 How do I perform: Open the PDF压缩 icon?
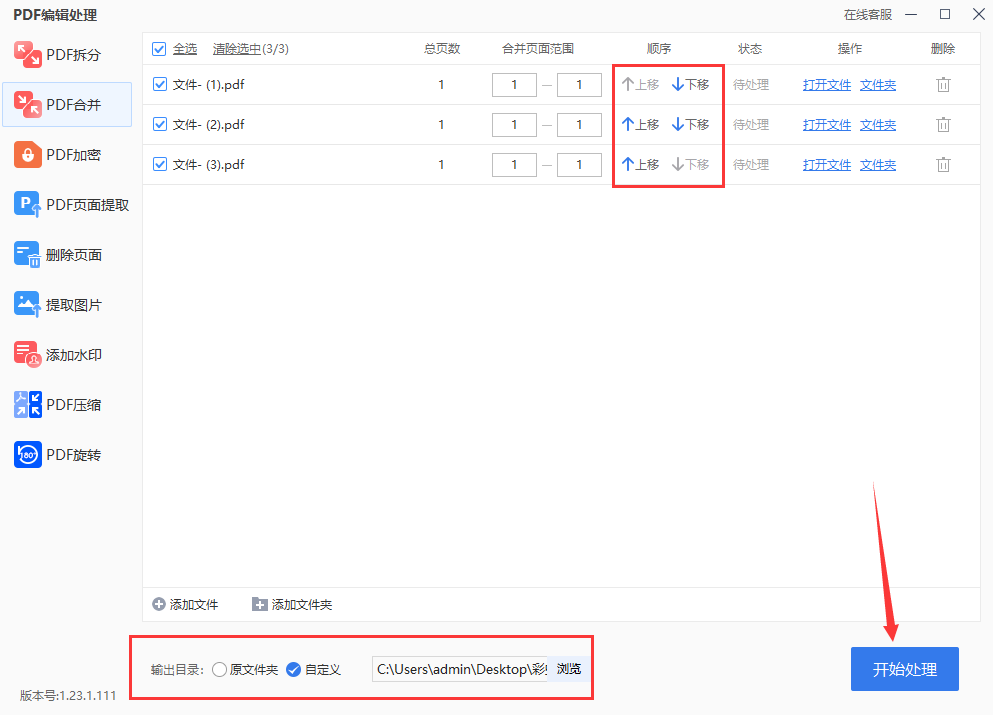coord(28,405)
